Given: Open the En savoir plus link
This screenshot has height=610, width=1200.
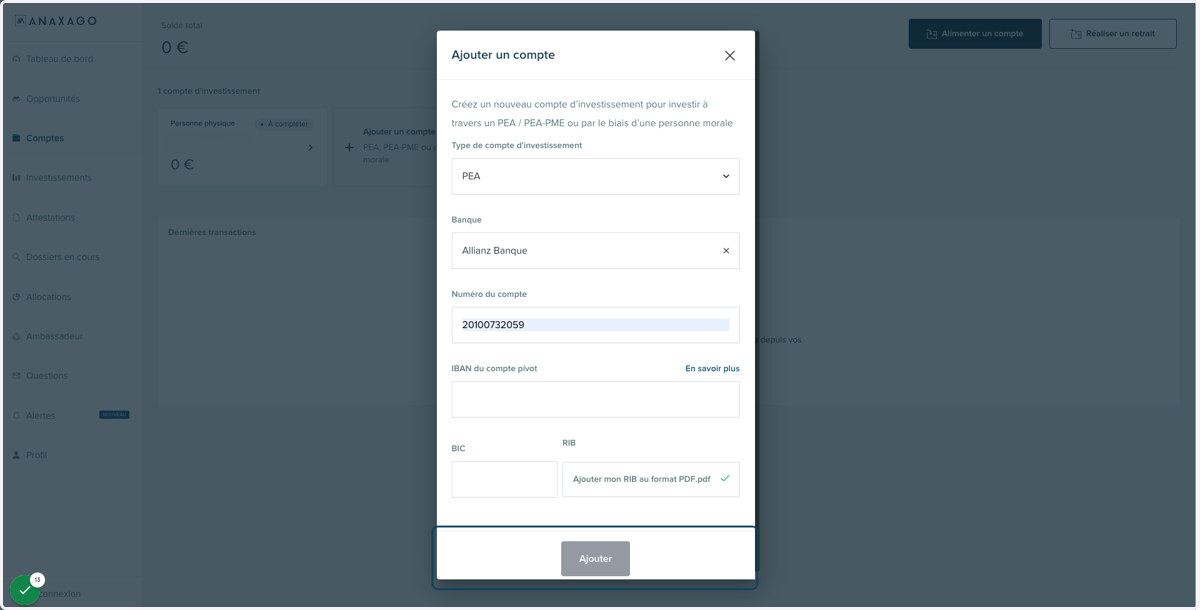Looking at the screenshot, I should click(712, 369).
